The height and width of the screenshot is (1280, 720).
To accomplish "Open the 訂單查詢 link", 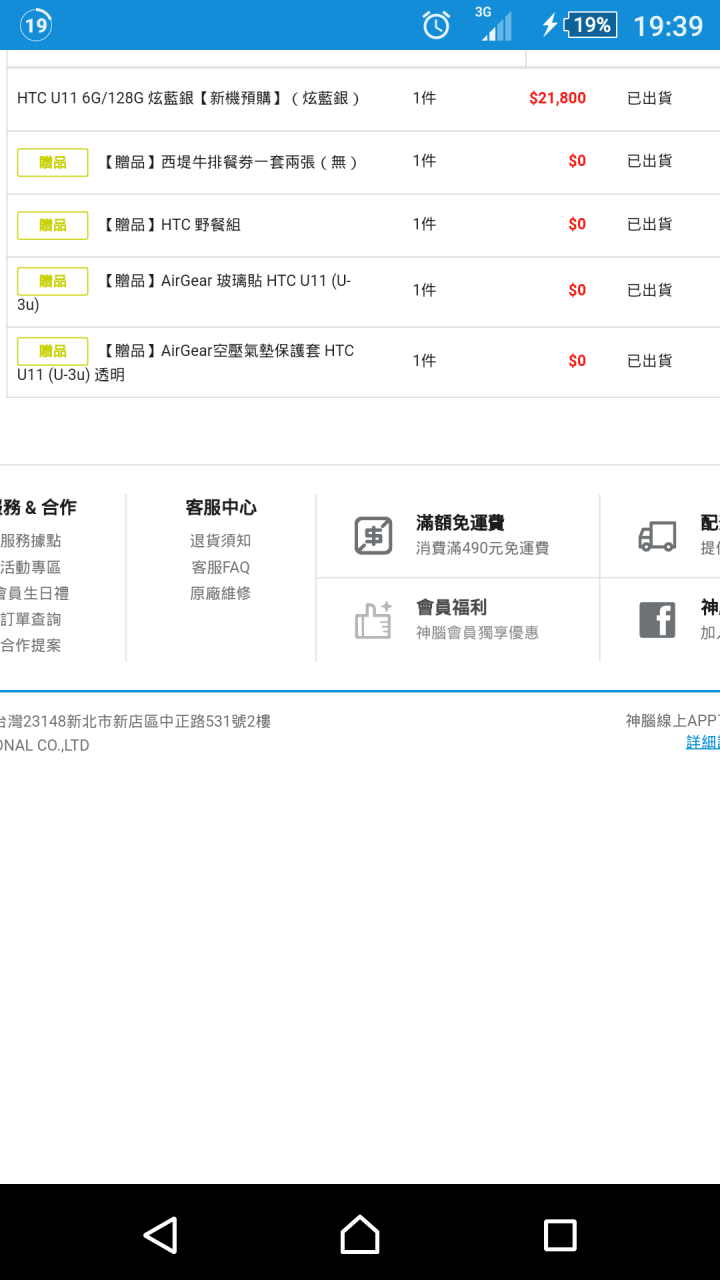I will click(x=30, y=619).
